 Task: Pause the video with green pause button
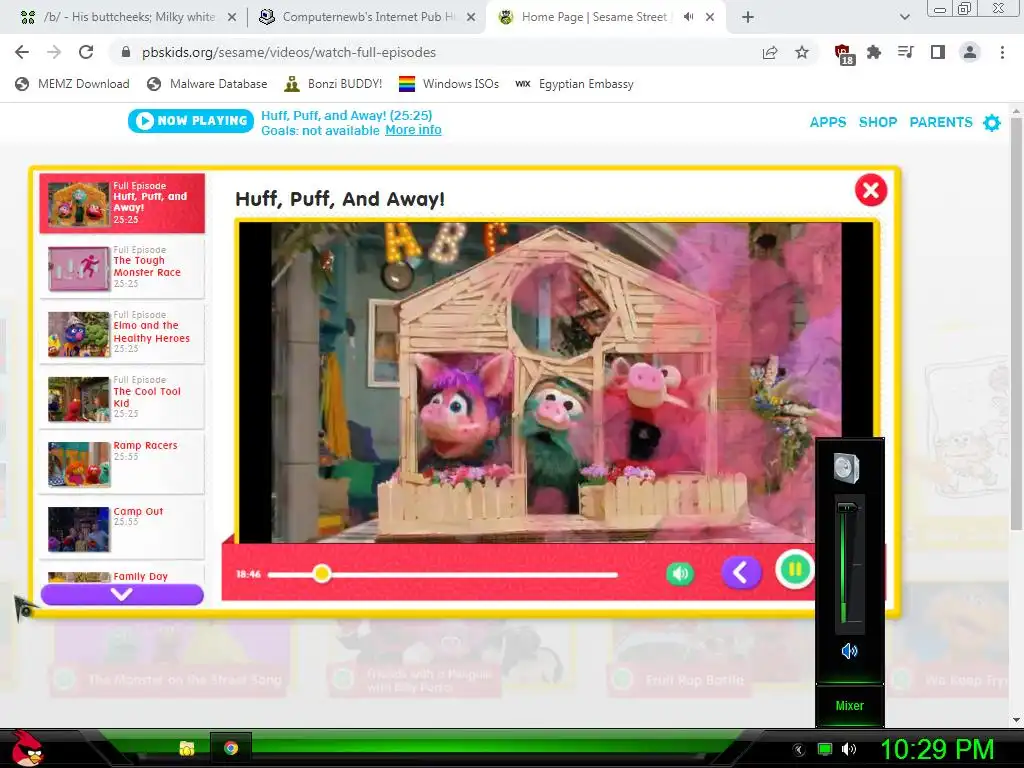(794, 569)
